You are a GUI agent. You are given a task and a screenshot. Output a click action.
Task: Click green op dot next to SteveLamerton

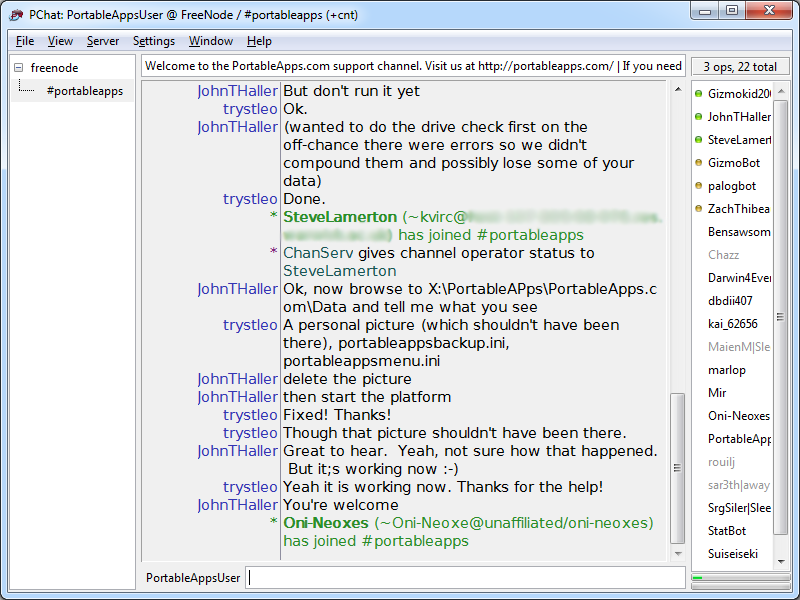[698, 140]
